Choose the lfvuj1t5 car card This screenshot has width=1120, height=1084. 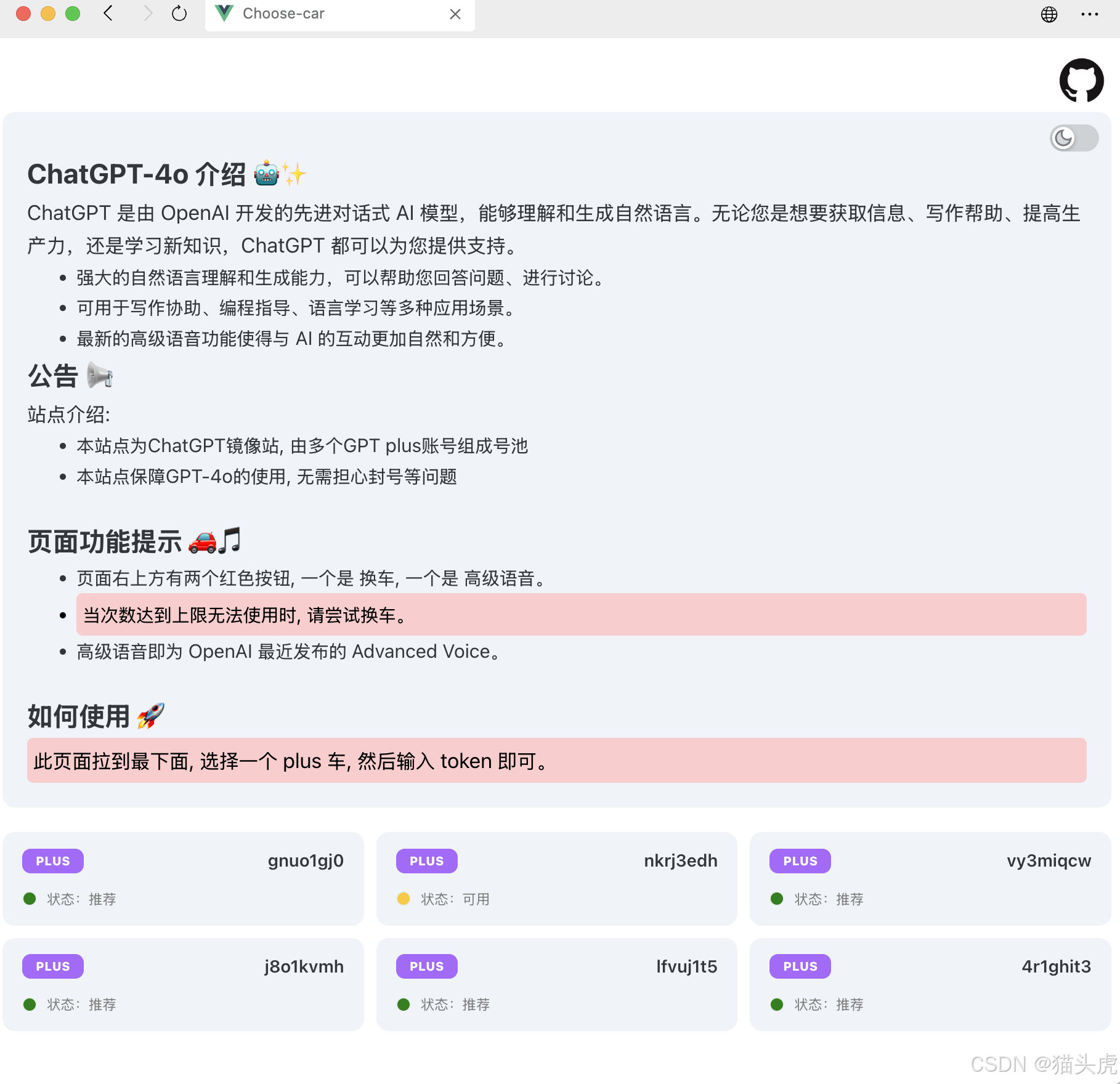click(556, 984)
